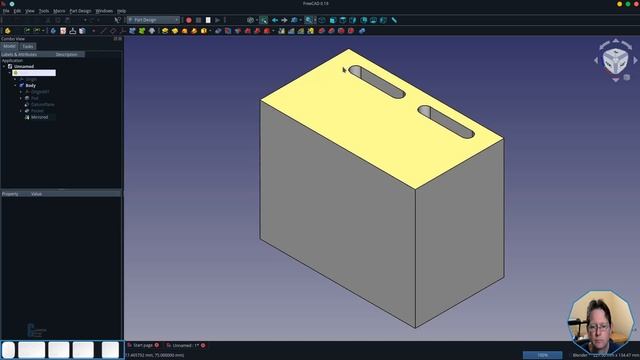Set view to right

click(x=353, y=20)
